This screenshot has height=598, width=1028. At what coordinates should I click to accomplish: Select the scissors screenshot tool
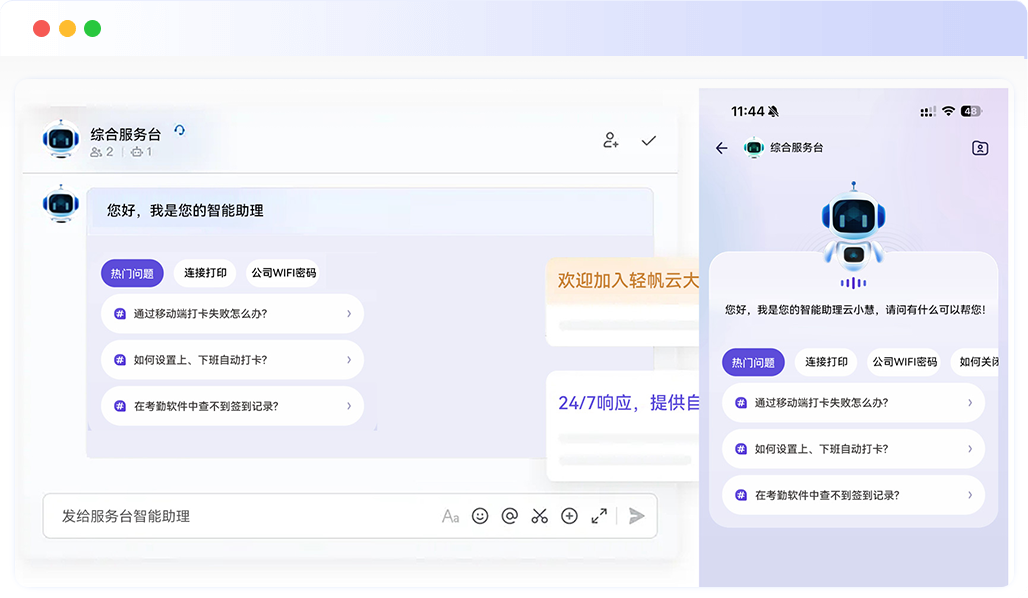pos(540,516)
